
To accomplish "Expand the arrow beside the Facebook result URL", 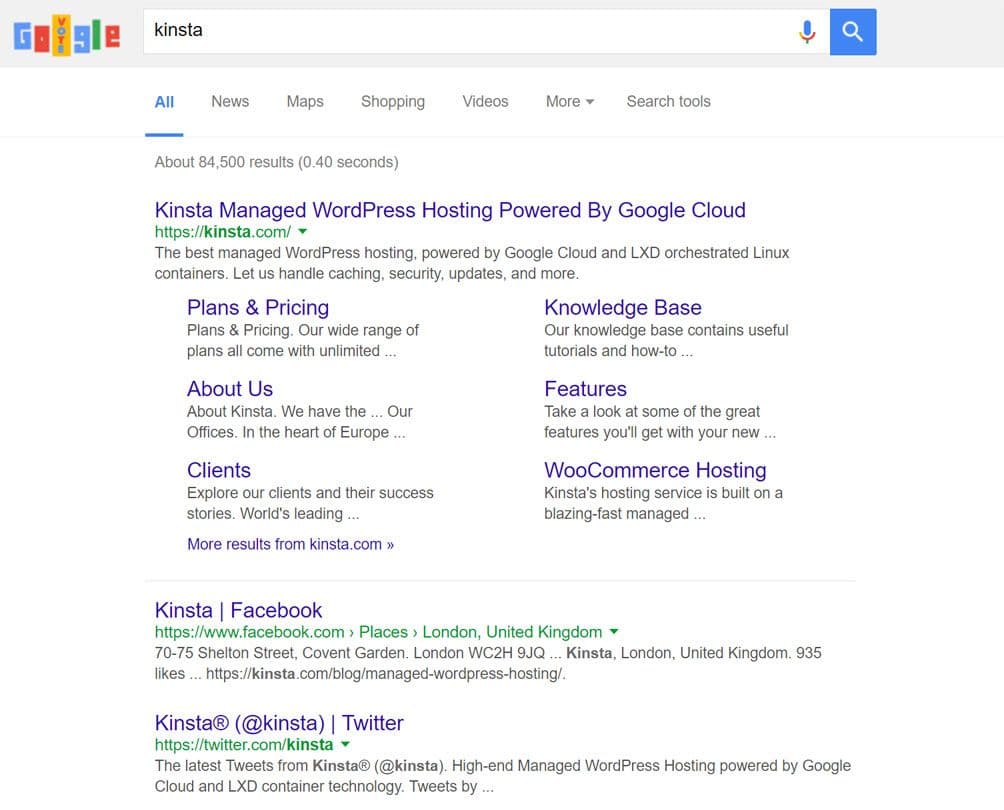I will pyautogui.click(x=614, y=632).
